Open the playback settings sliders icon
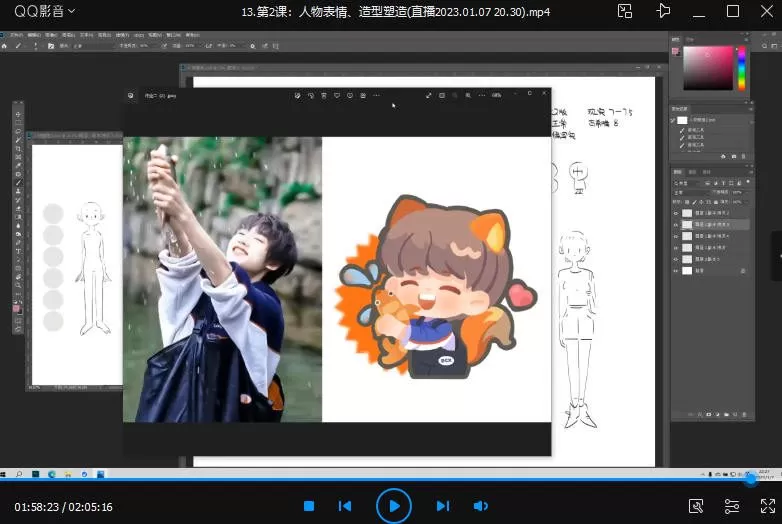Image resolution: width=782 pixels, height=524 pixels. (x=732, y=507)
